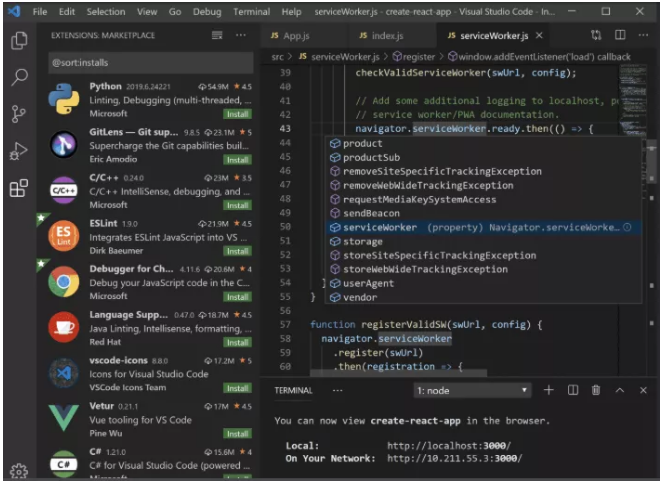Install the Language Support Java extension

click(237, 343)
